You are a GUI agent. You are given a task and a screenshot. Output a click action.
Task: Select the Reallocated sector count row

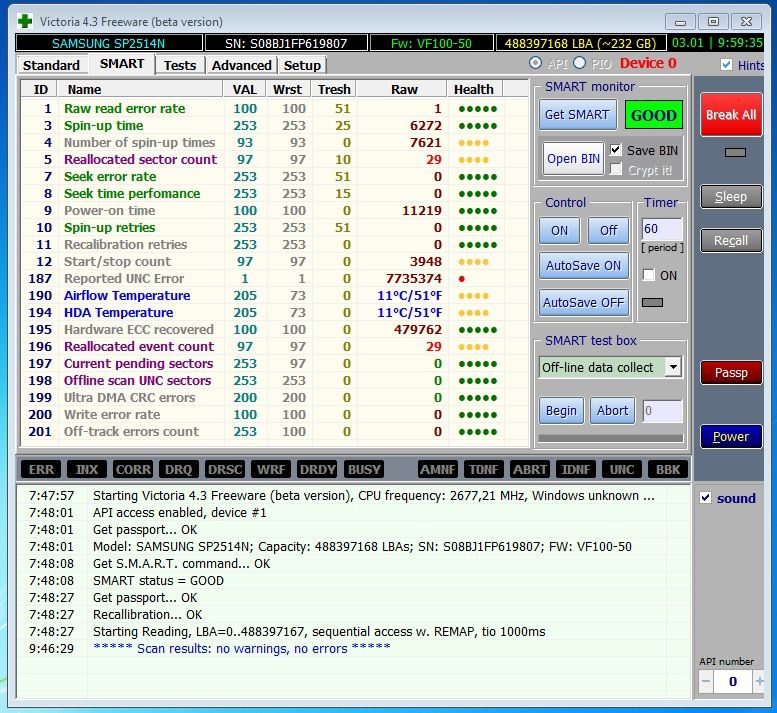click(275, 160)
